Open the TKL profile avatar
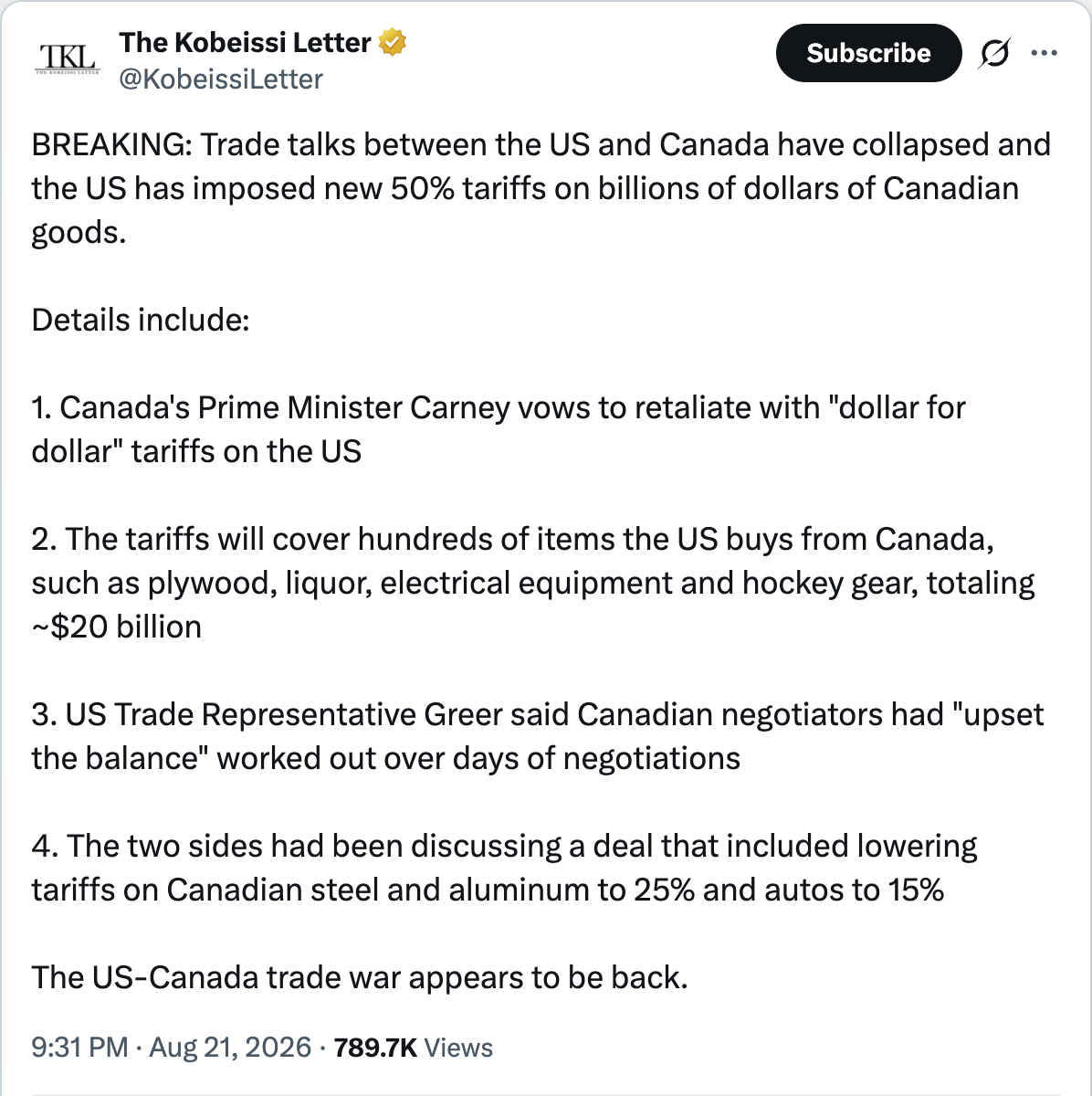 pos(68,60)
